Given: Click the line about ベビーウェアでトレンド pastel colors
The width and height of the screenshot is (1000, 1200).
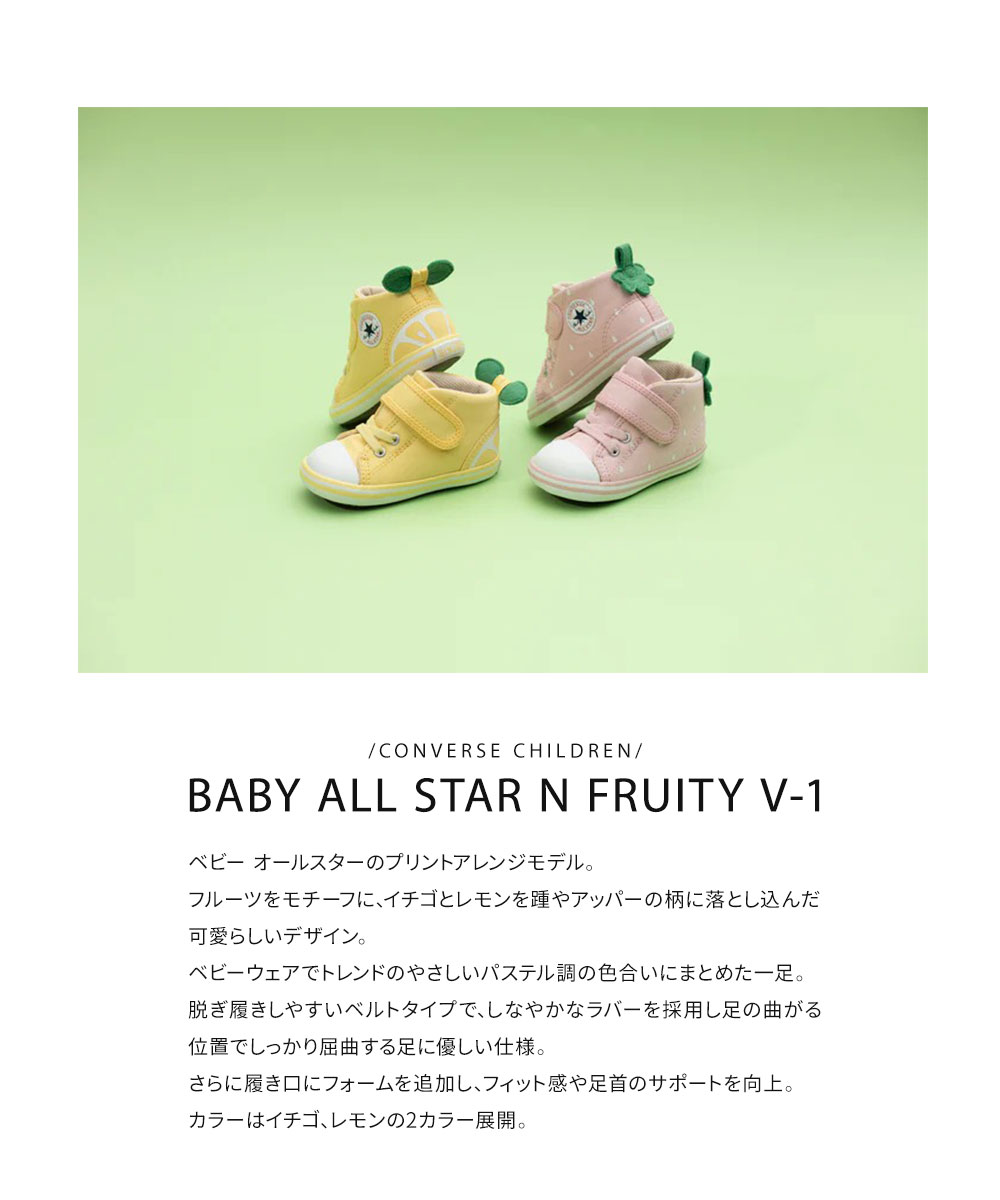Looking at the screenshot, I should 490,972.
